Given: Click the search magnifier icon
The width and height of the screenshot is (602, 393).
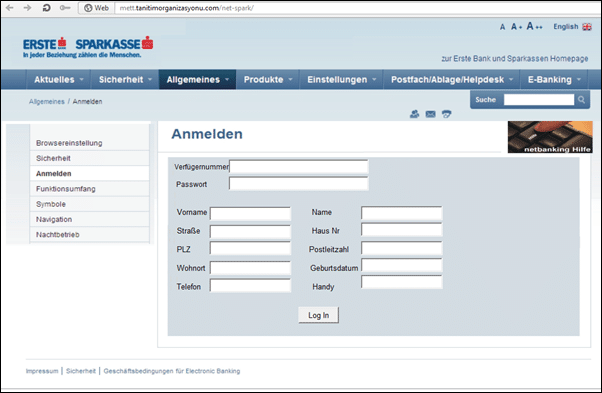Looking at the screenshot, I should click(x=581, y=100).
